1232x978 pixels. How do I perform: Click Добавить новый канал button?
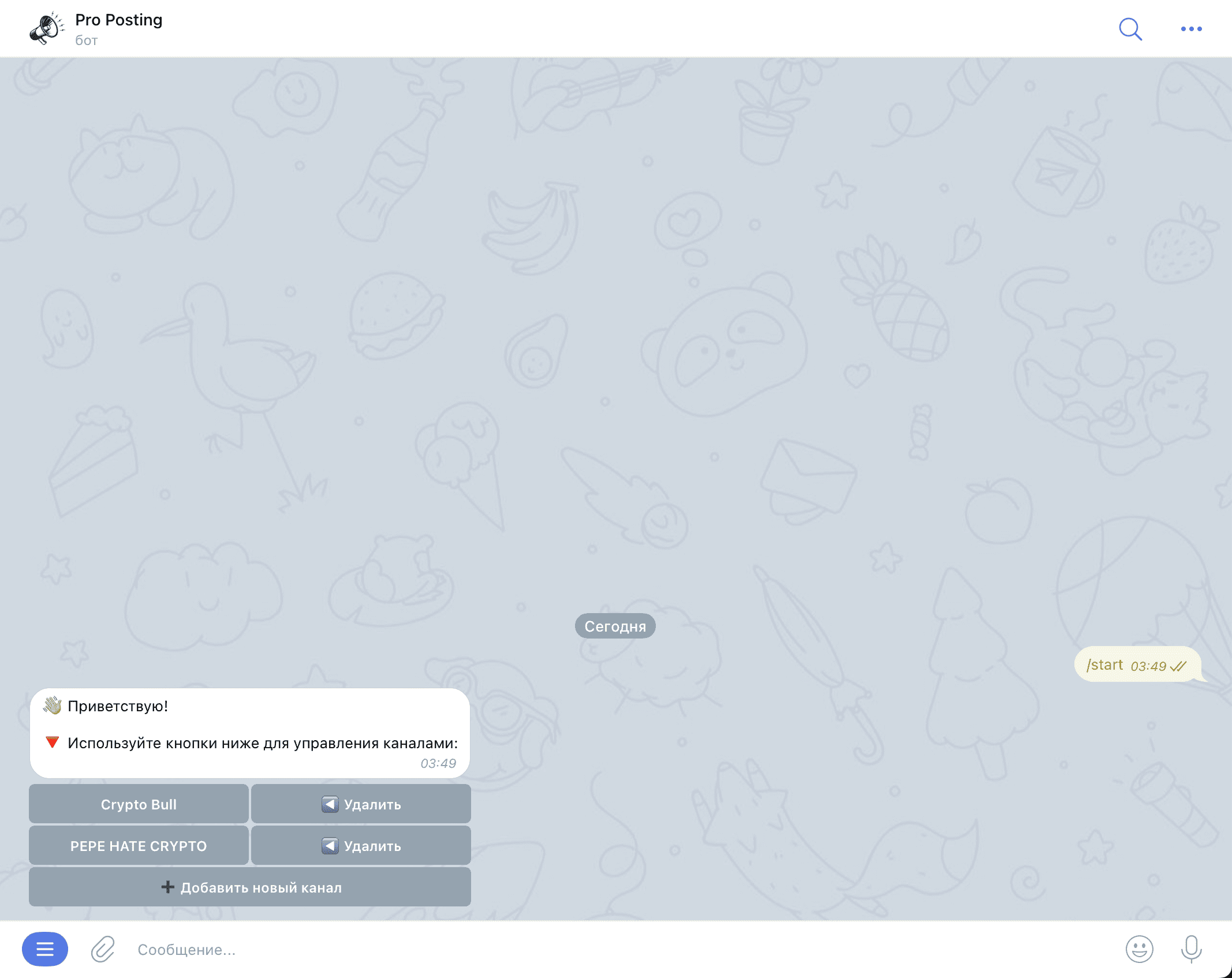250,887
